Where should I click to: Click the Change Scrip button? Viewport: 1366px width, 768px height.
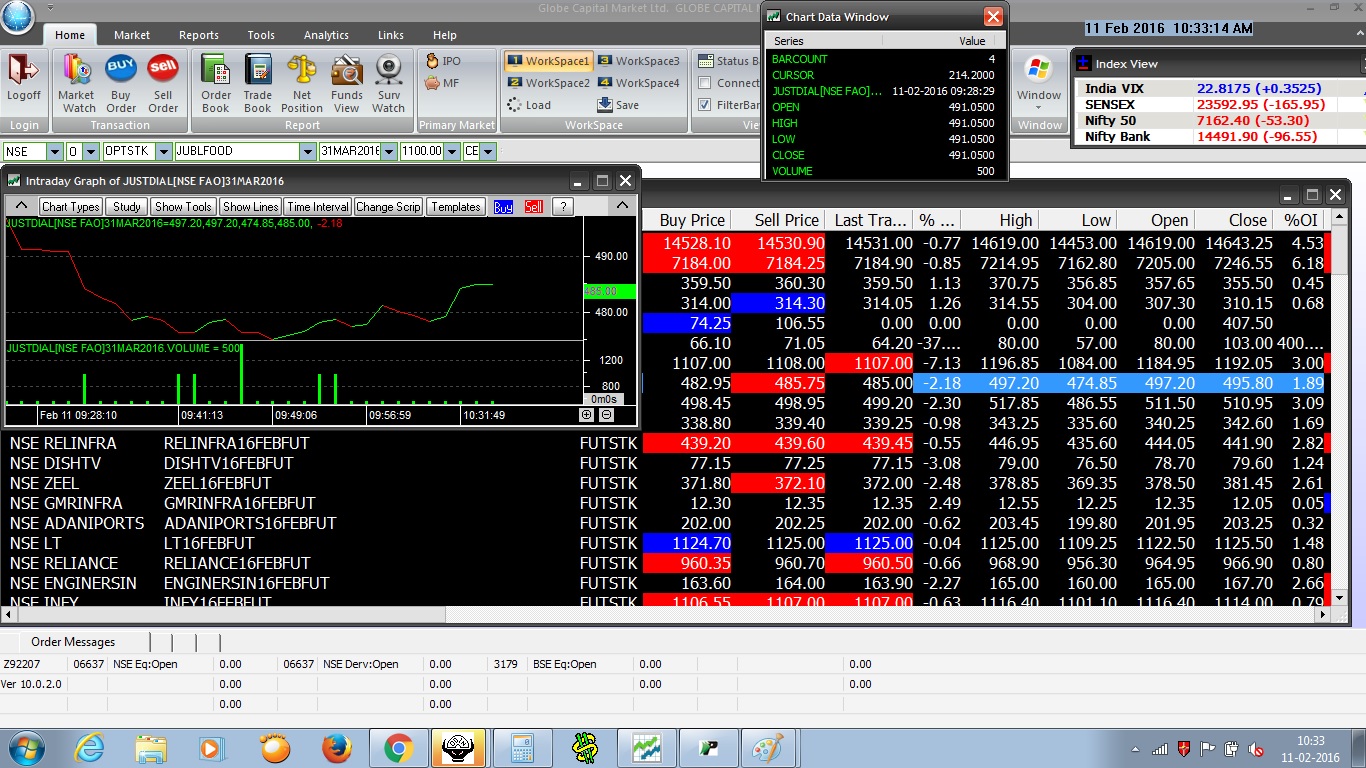point(389,207)
